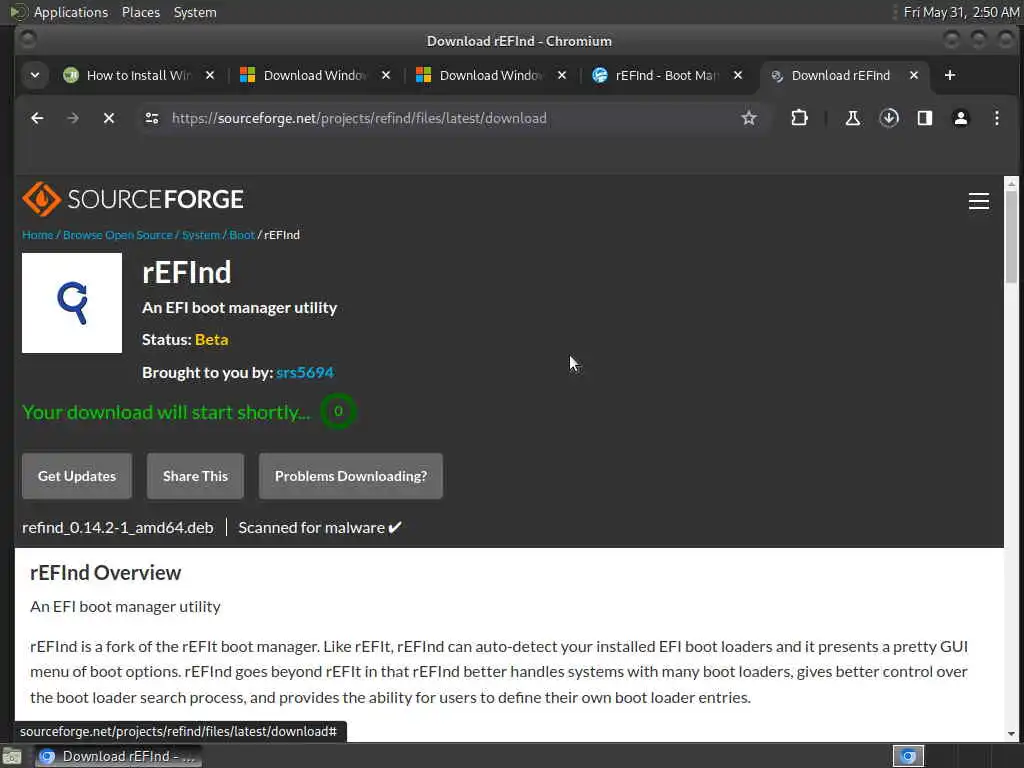
Task: Click the clock showing Fri May 31
Action: click(961, 12)
